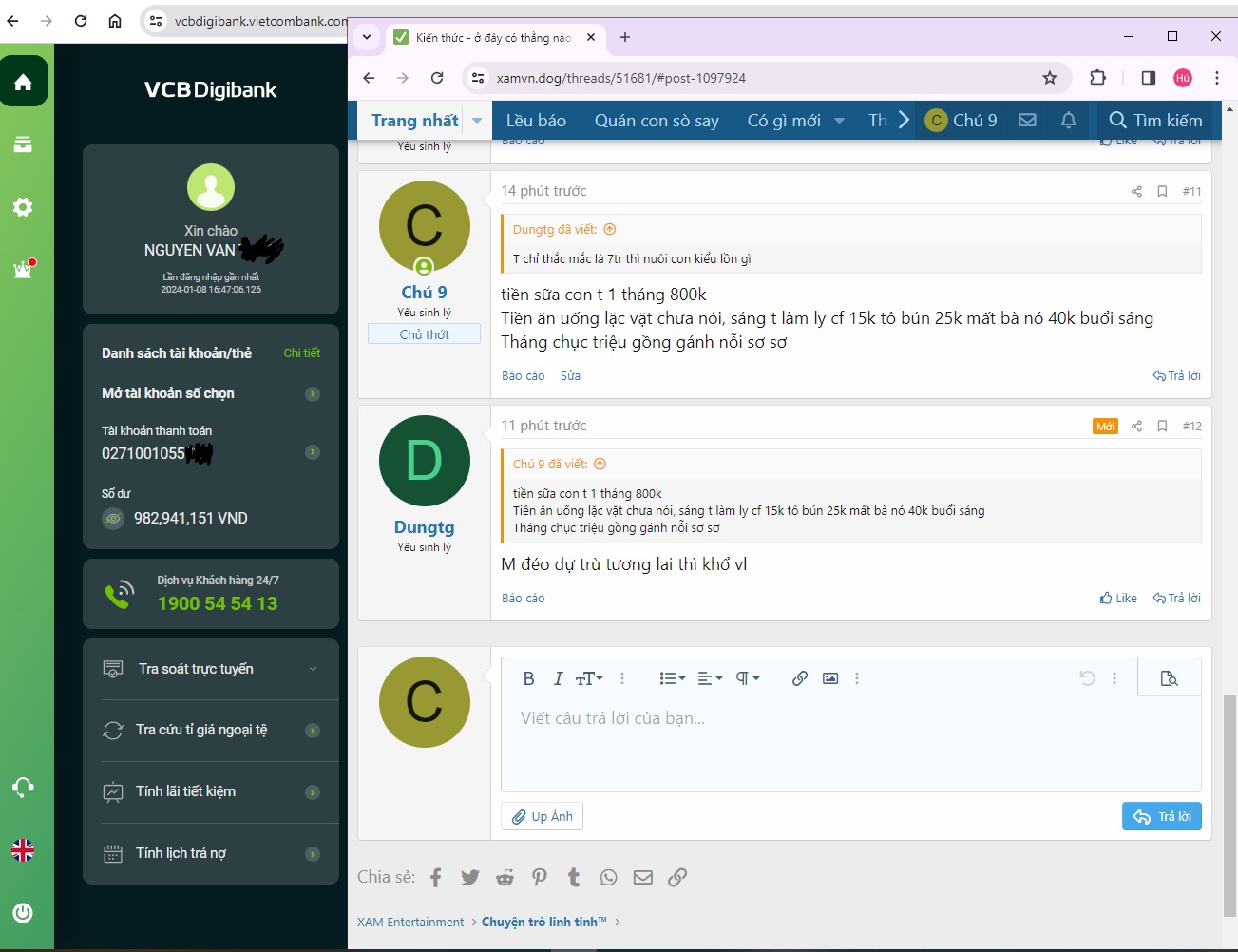
Task: Click the insert link icon in editor
Action: [800, 678]
